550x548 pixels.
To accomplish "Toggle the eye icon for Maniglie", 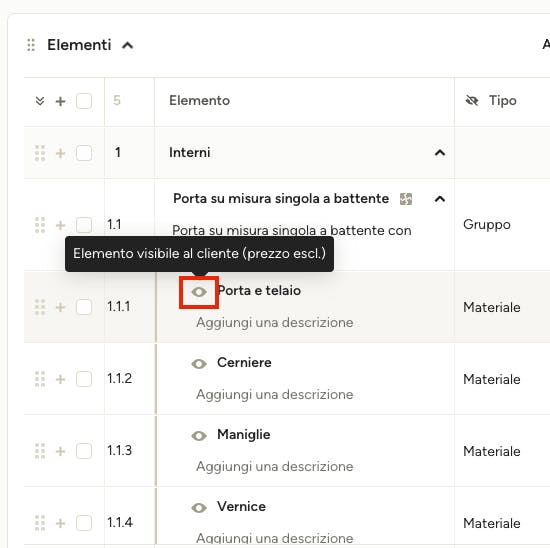I will click(199, 436).
